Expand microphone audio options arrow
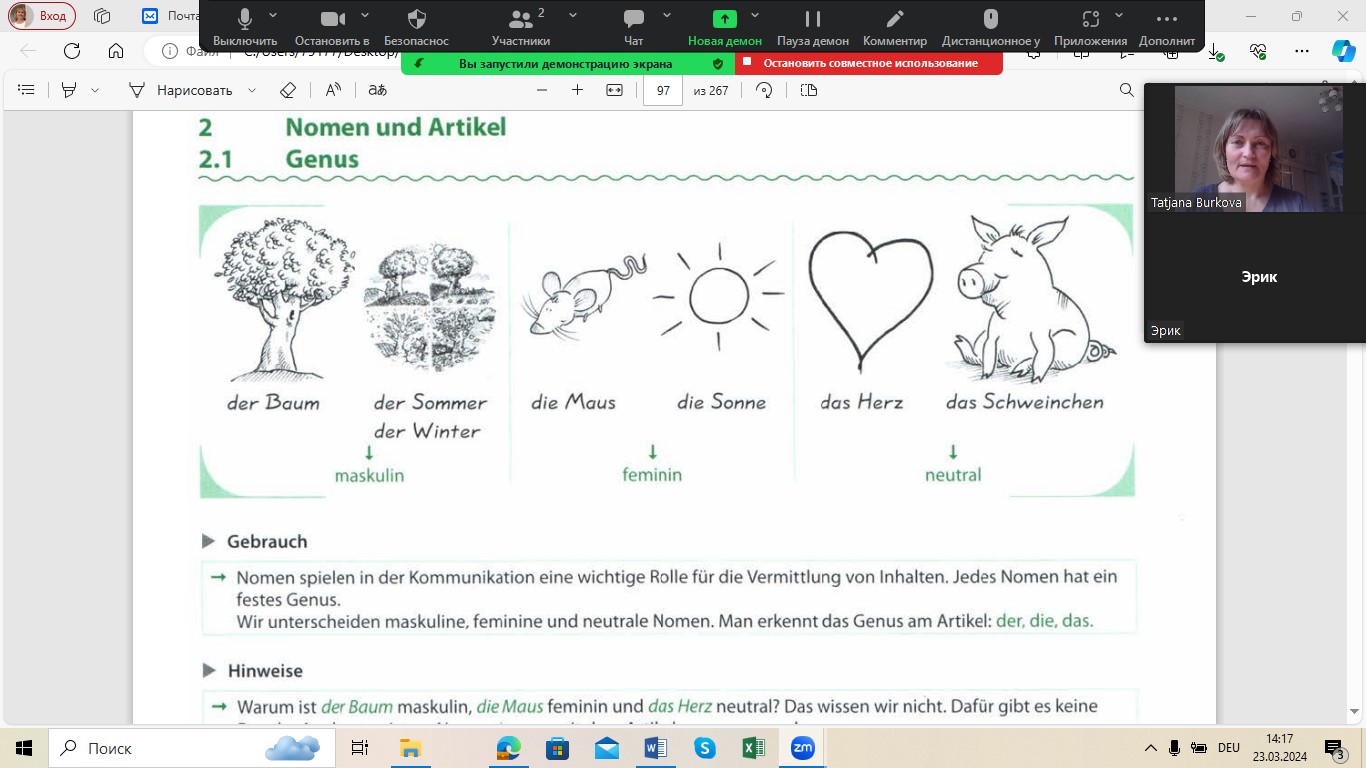Image resolution: width=1366 pixels, height=768 pixels. (x=273, y=16)
